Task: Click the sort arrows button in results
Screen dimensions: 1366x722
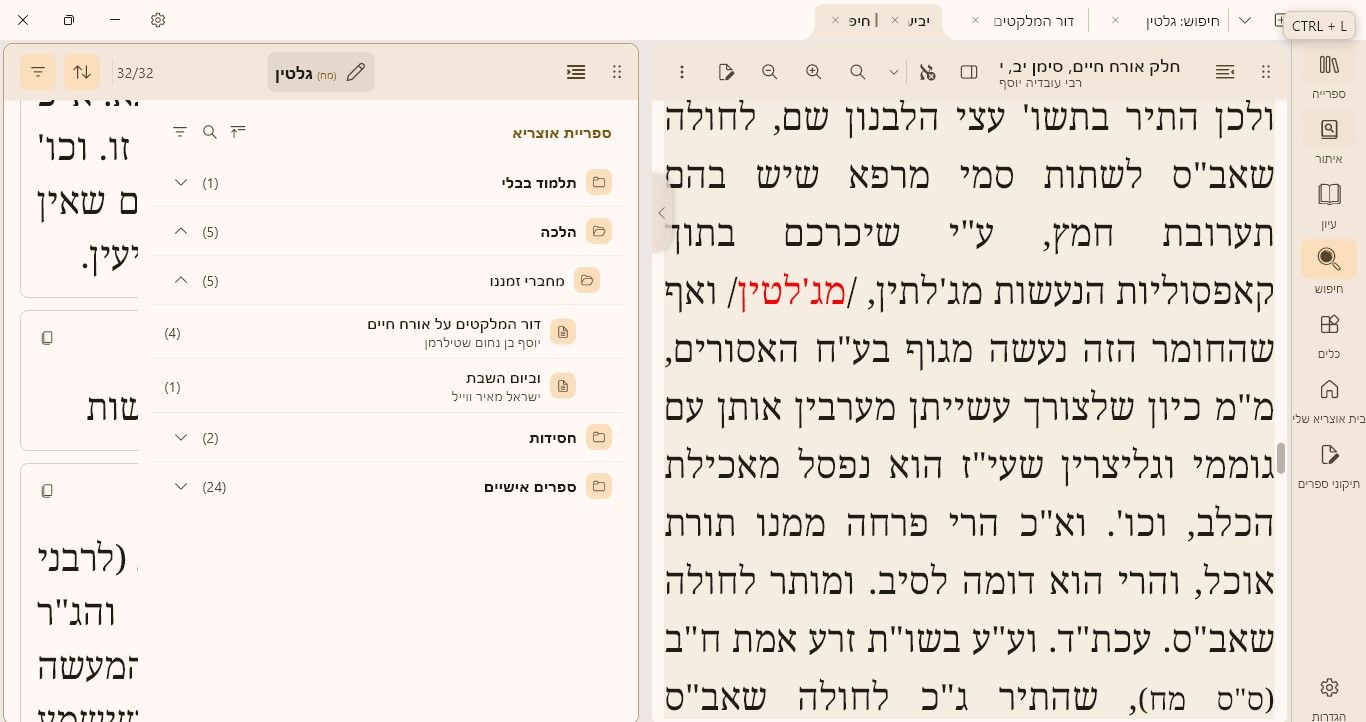Action: point(82,72)
